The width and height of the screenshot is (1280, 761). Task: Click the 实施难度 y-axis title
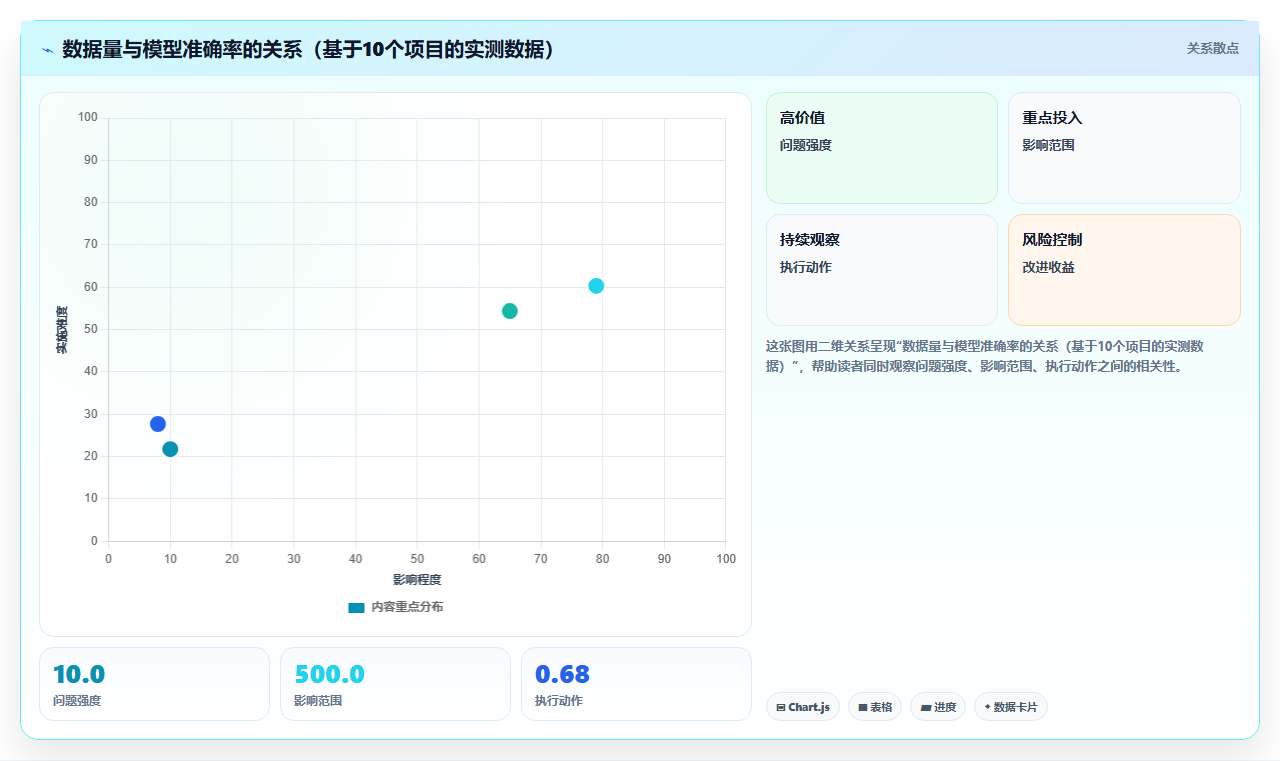tap(62, 329)
